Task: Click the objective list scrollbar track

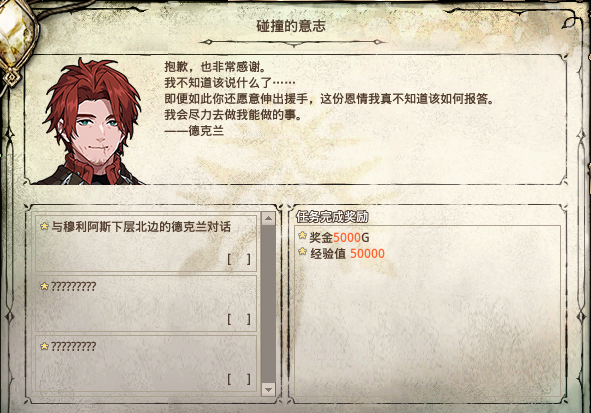Action: pos(268,304)
